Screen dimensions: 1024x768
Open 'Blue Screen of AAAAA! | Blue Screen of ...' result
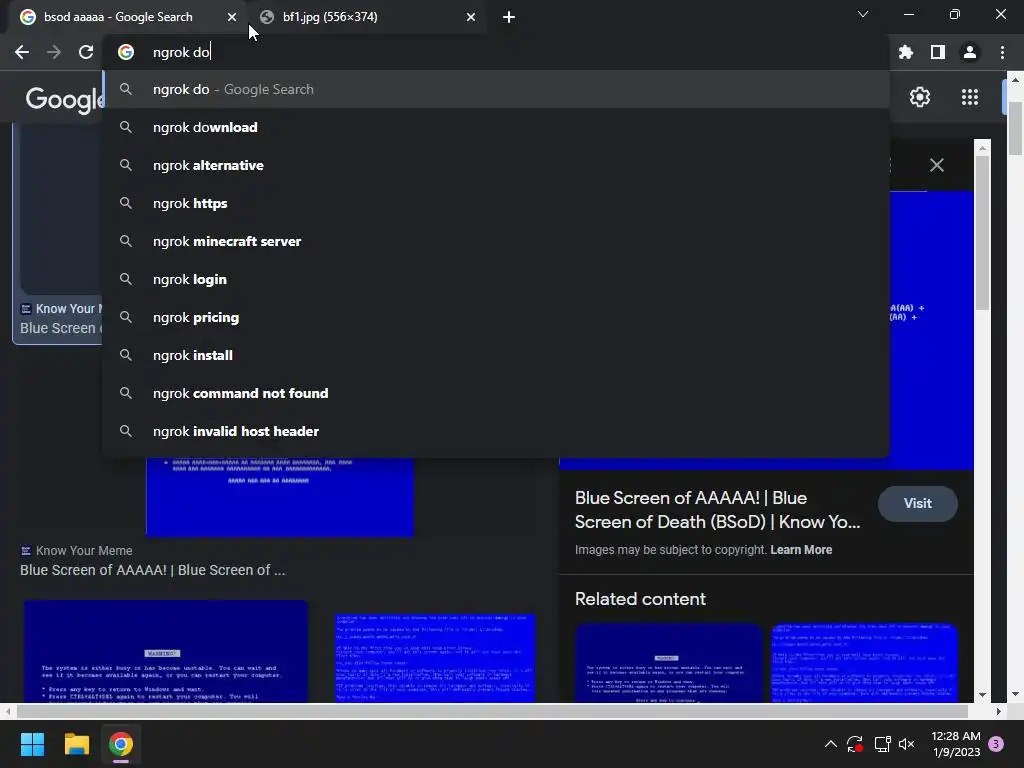(152, 570)
